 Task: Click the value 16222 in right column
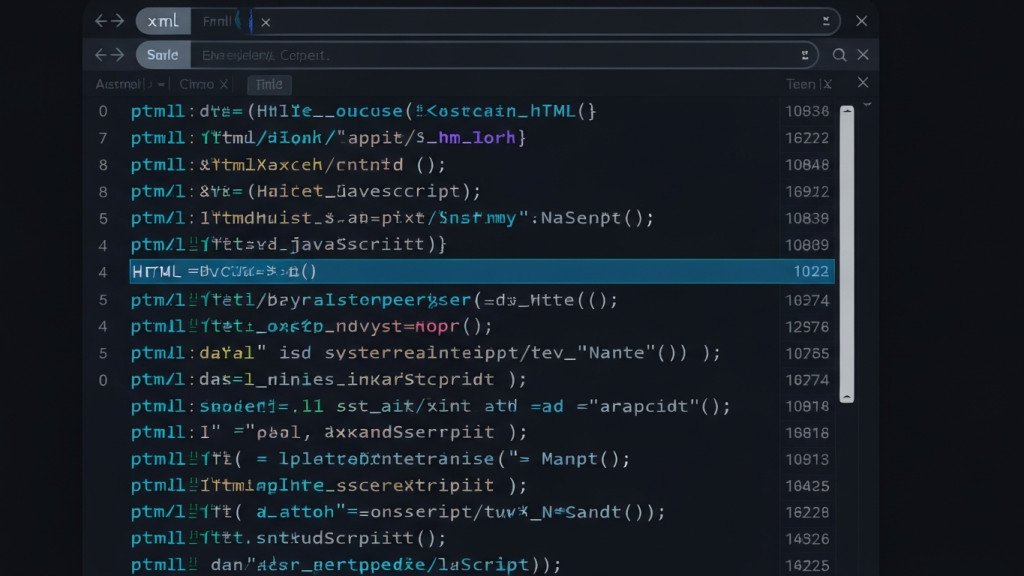(807, 138)
